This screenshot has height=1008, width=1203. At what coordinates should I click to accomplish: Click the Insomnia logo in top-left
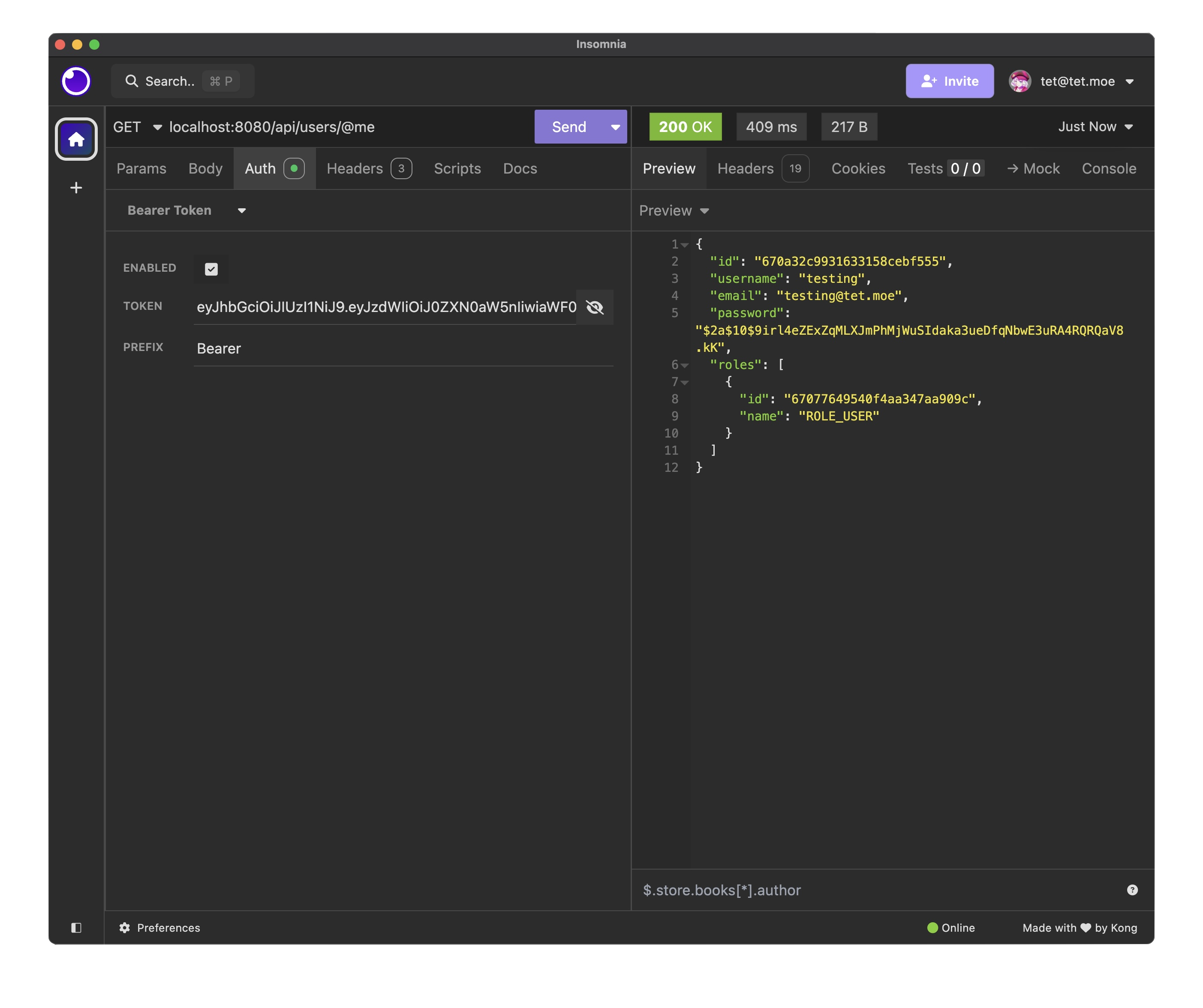pos(75,81)
